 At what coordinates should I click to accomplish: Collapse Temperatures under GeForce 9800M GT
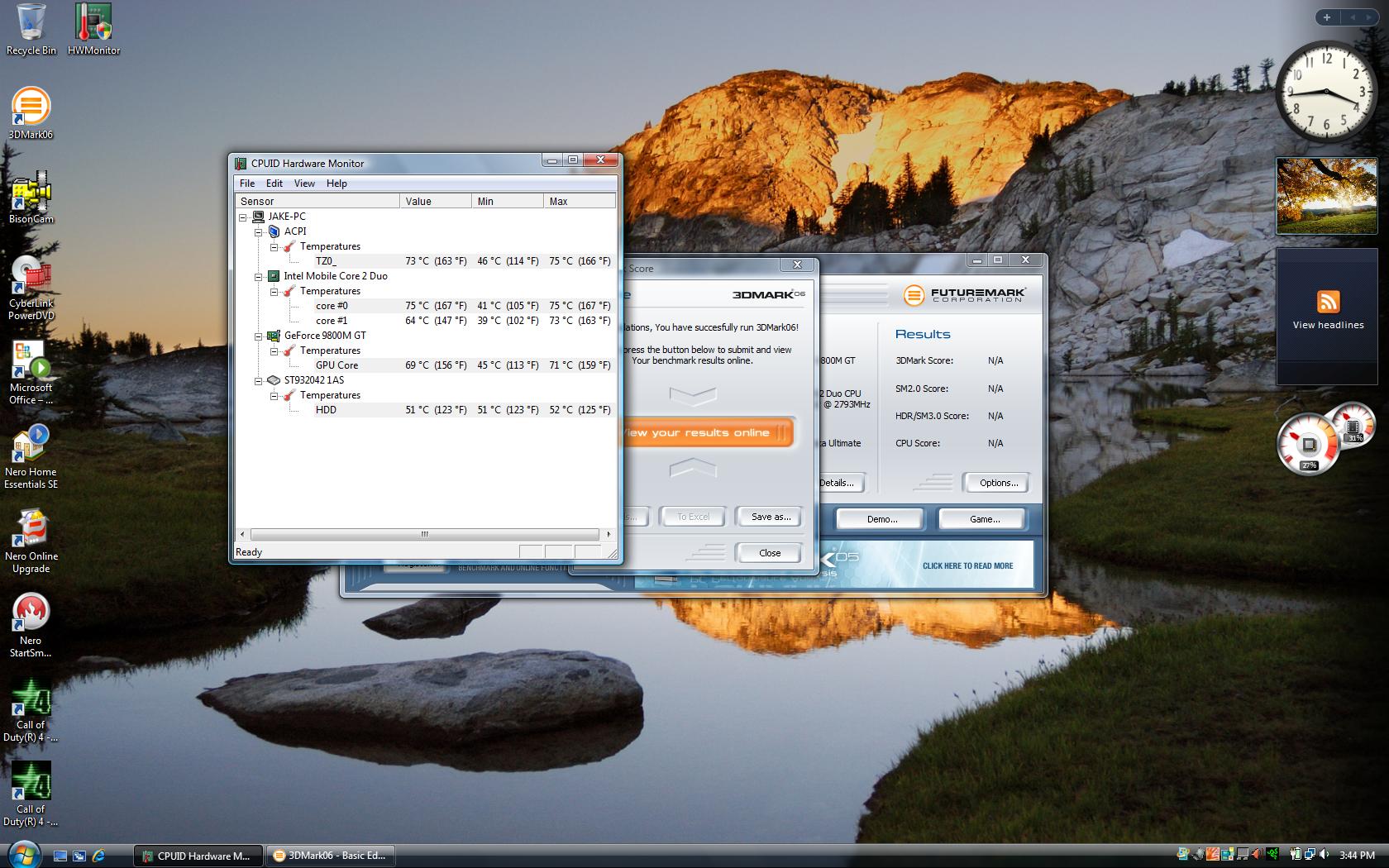click(274, 351)
